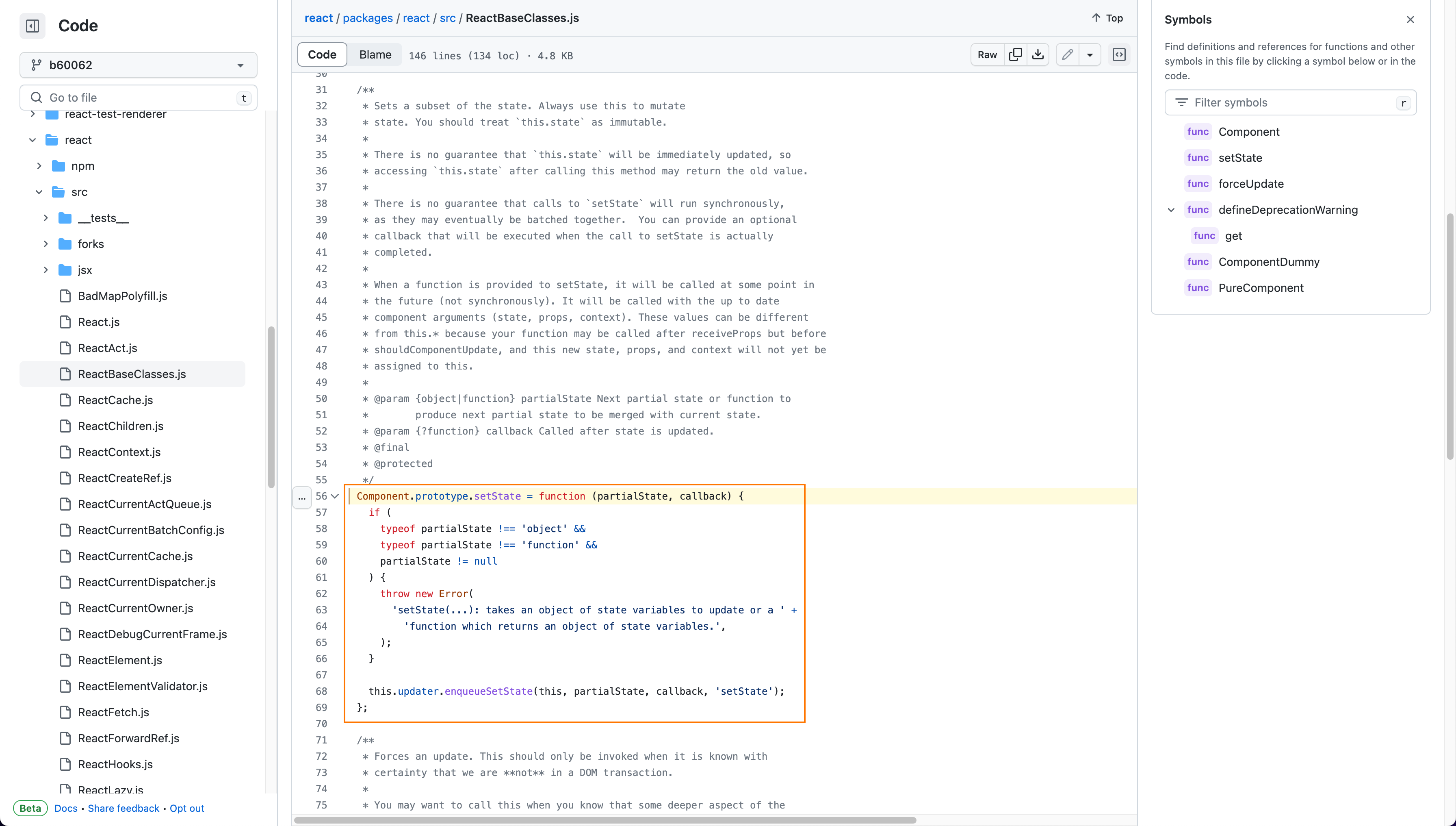The height and width of the screenshot is (826, 1456).
Task: Open line 56 ellipsis actions menu
Action: pos(301,497)
